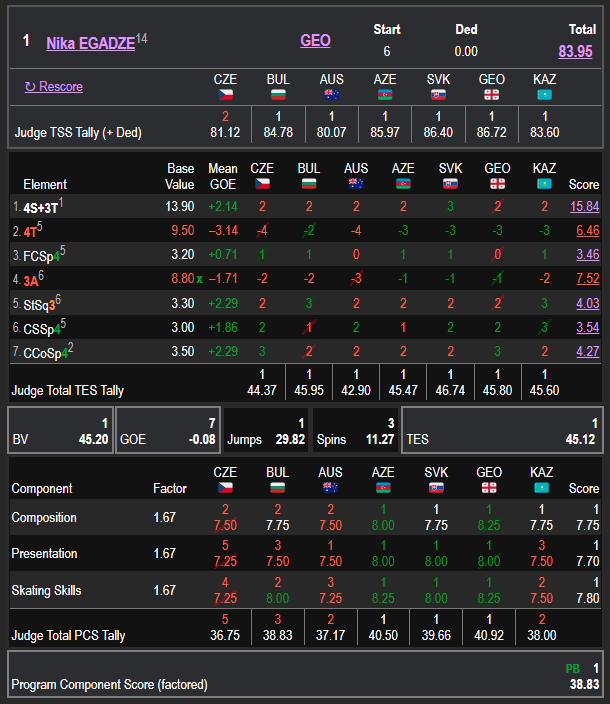Open the 6.46 score for 4T
The width and height of the screenshot is (610, 704).
[x=588, y=230]
